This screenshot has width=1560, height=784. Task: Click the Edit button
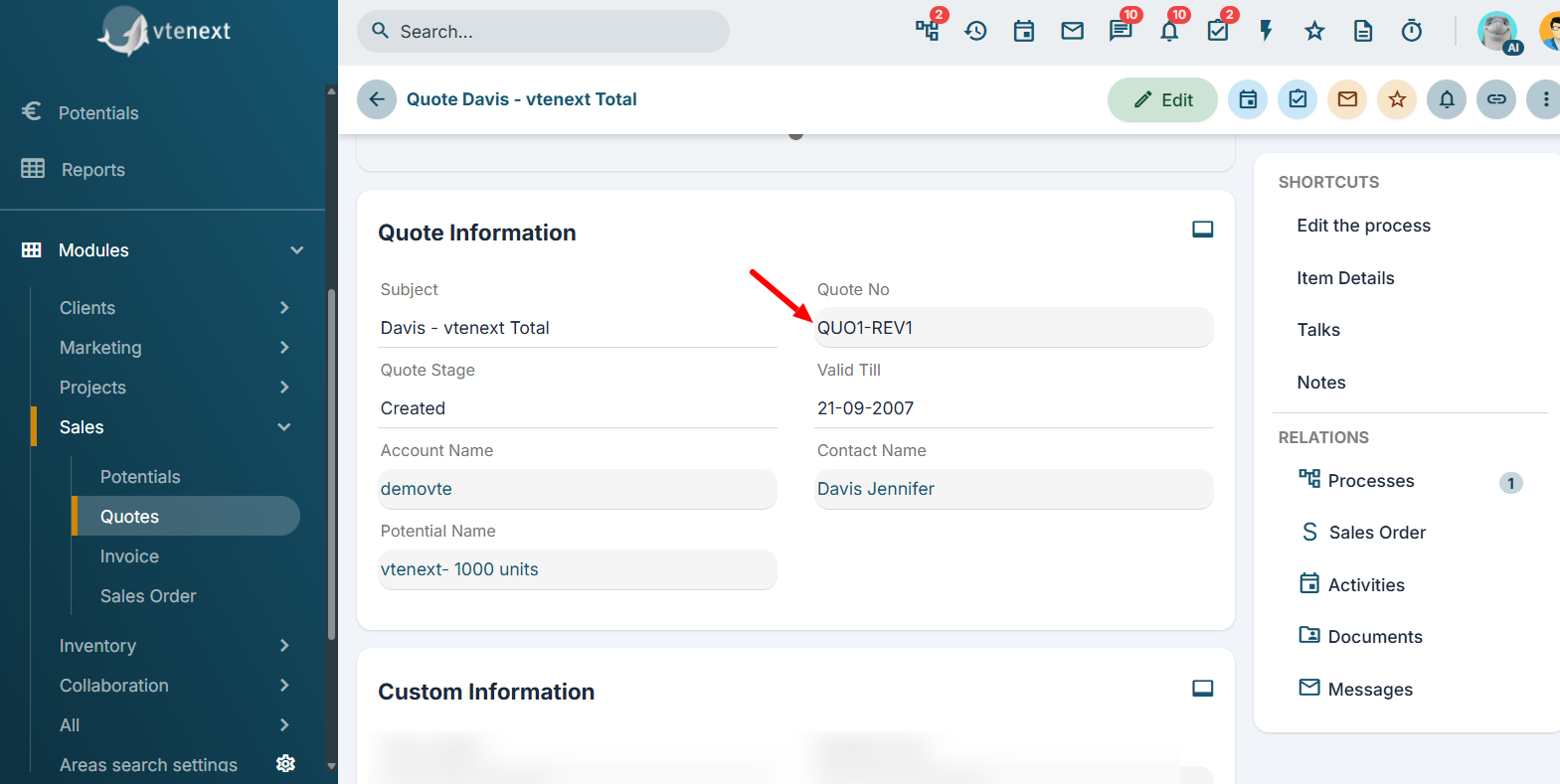(x=1162, y=99)
